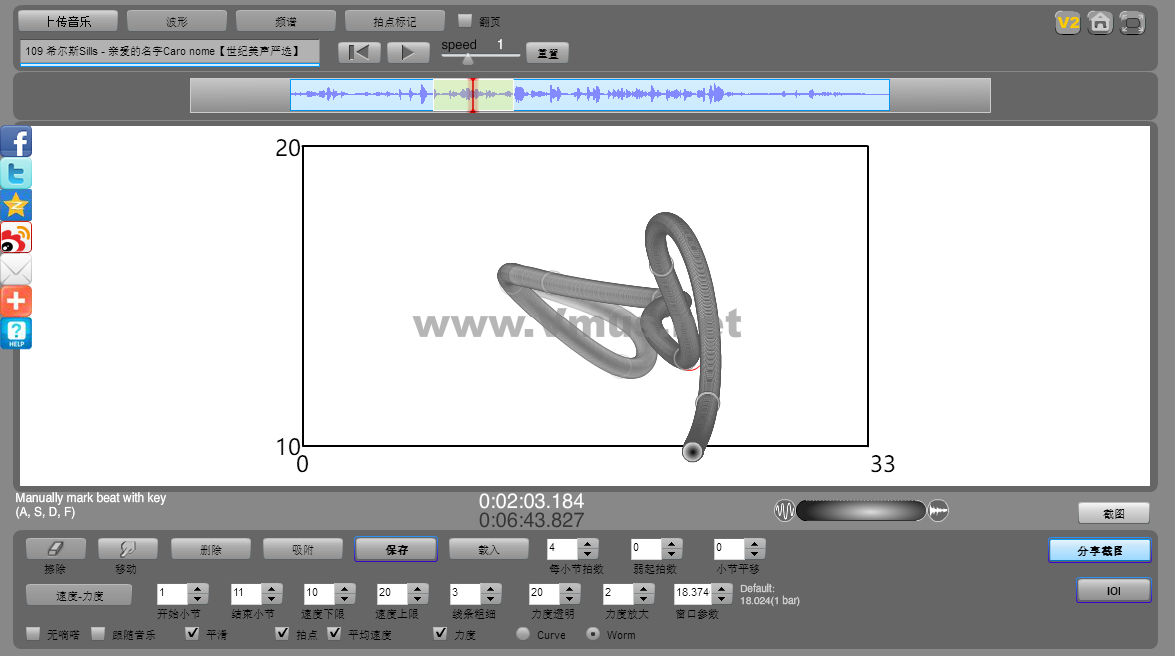This screenshot has width=1175, height=656.
Task: Increase the 每小节拍数 beats-per-bar value
Action: [588, 543]
